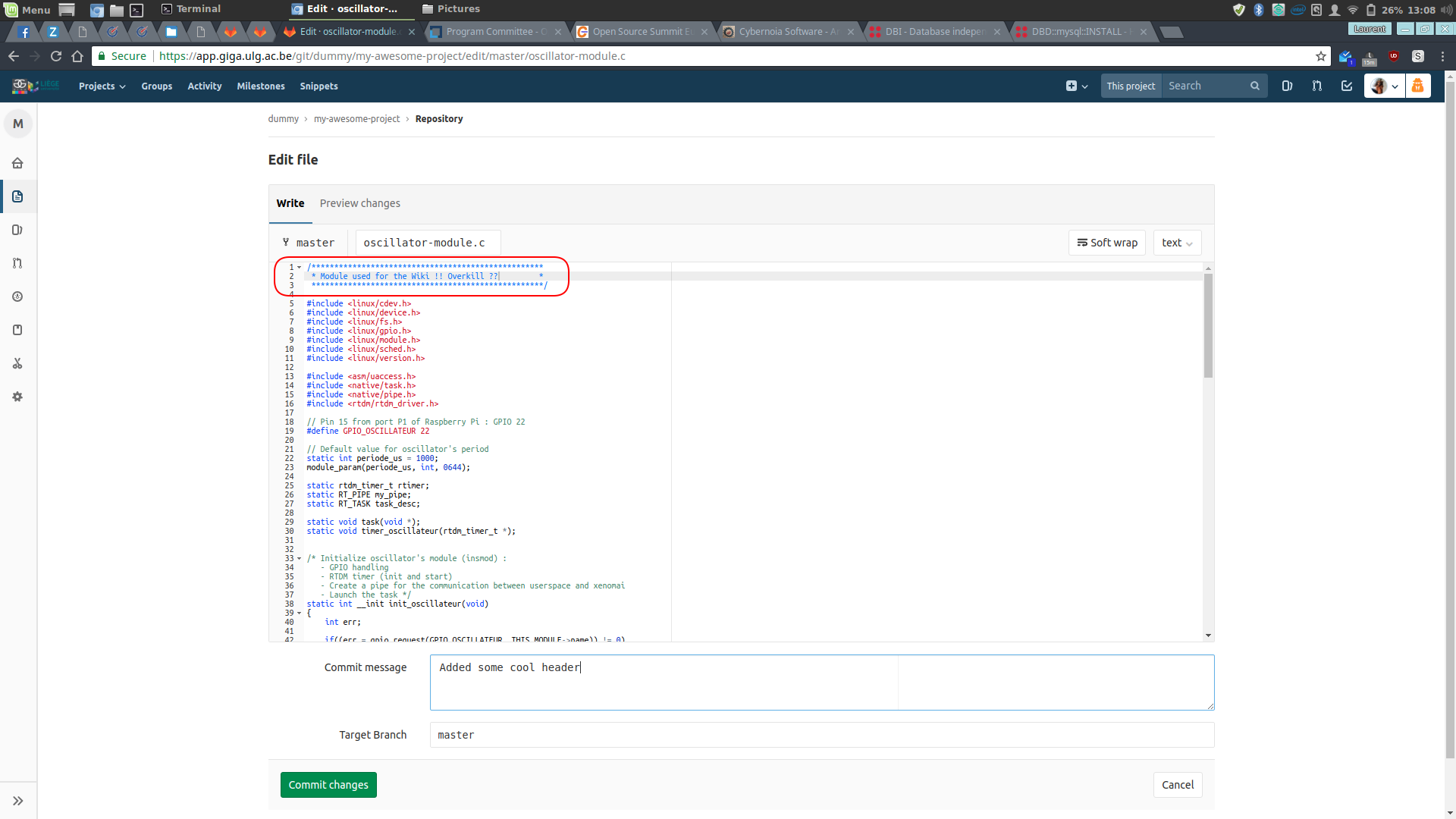Open Issues icon in left sidebar
1456x819 pixels.
pos(17,230)
